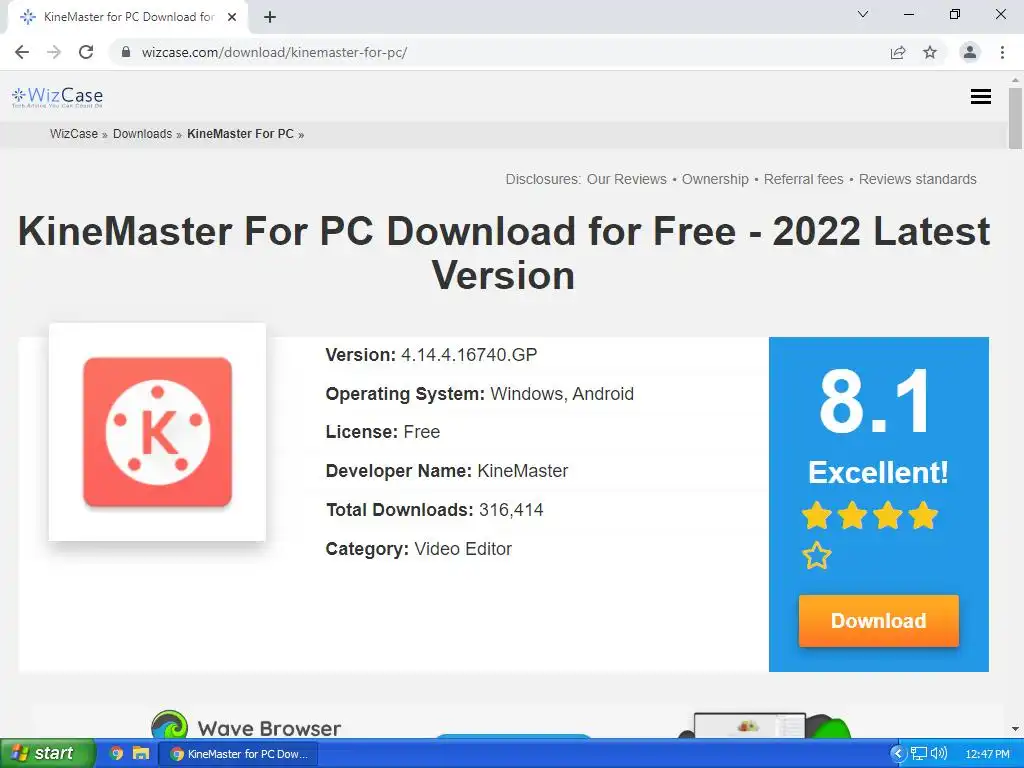The image size is (1024, 768).
Task: Click the WizCase logo
Action: pos(57,97)
